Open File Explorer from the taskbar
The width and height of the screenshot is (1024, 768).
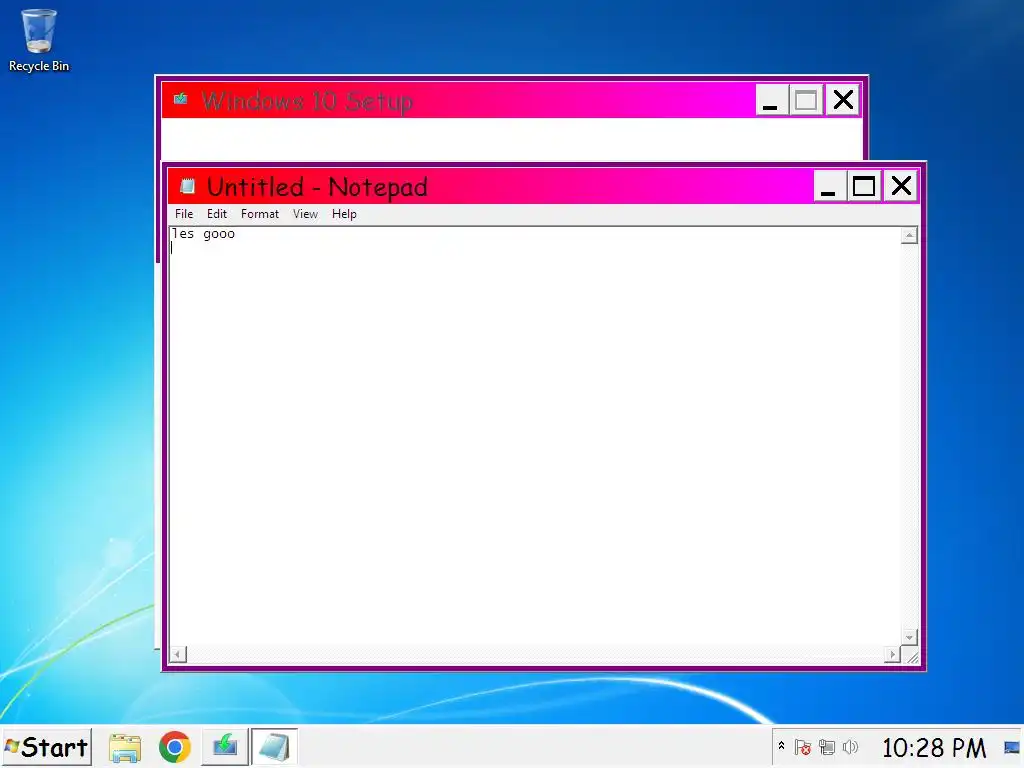(125, 747)
